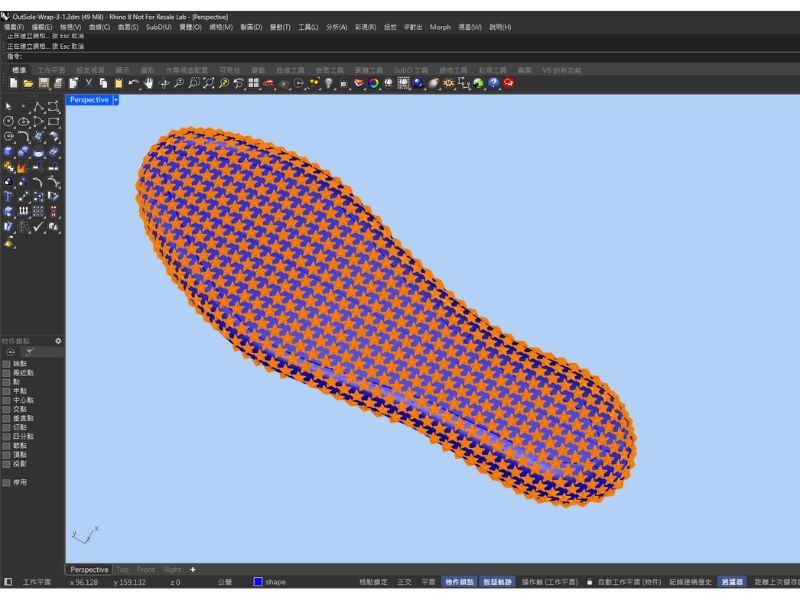The height and width of the screenshot is (600, 800).
Task: Select the pointer selection tool in sidebar
Action: (x=9, y=107)
